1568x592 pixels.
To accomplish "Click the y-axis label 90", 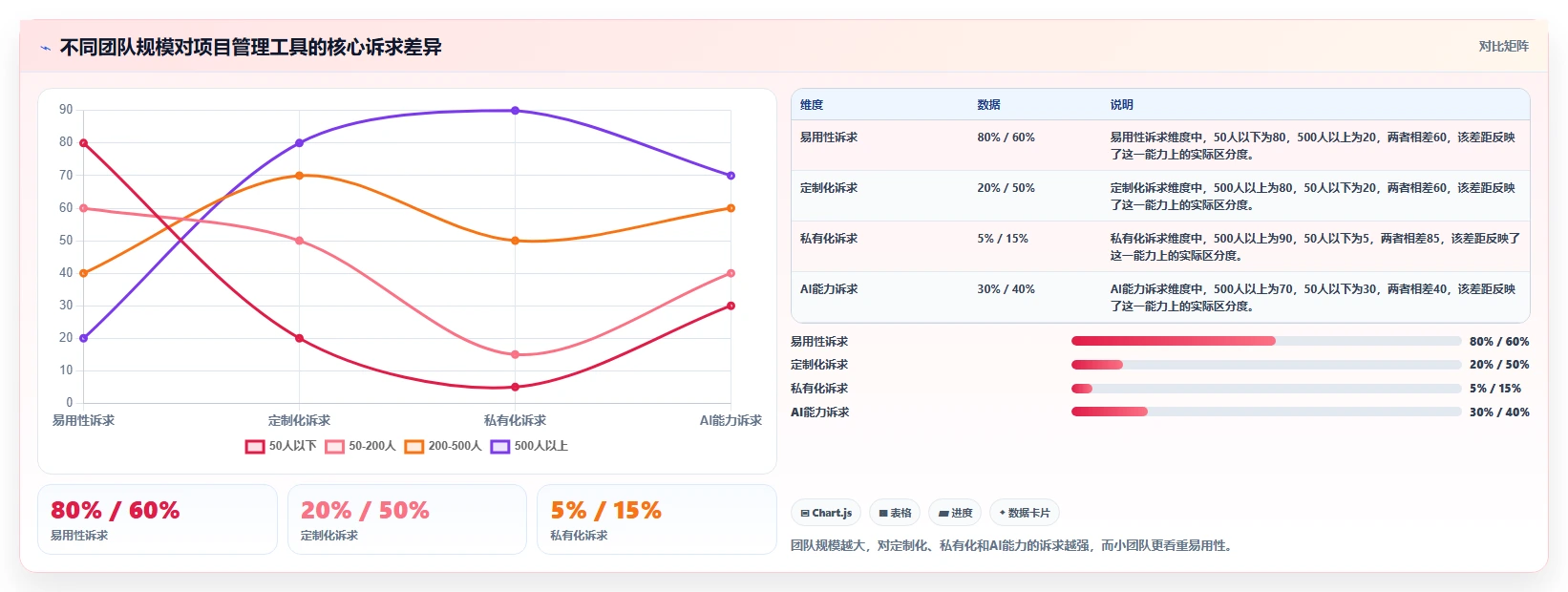I will tap(66, 110).
